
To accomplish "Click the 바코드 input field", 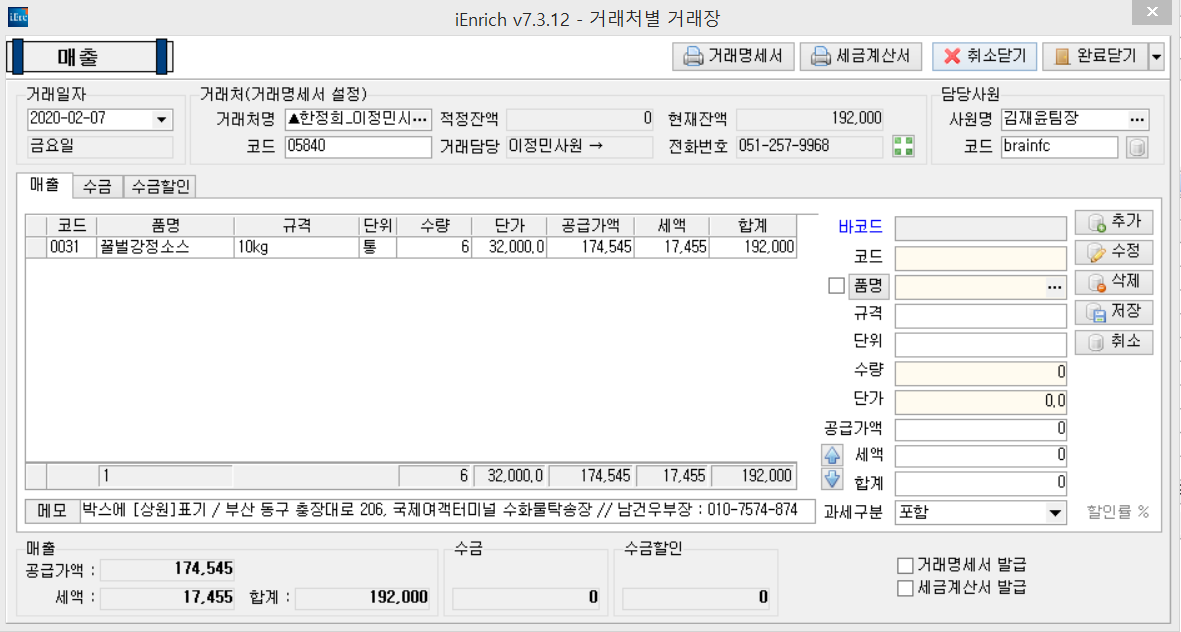I will pos(980,228).
